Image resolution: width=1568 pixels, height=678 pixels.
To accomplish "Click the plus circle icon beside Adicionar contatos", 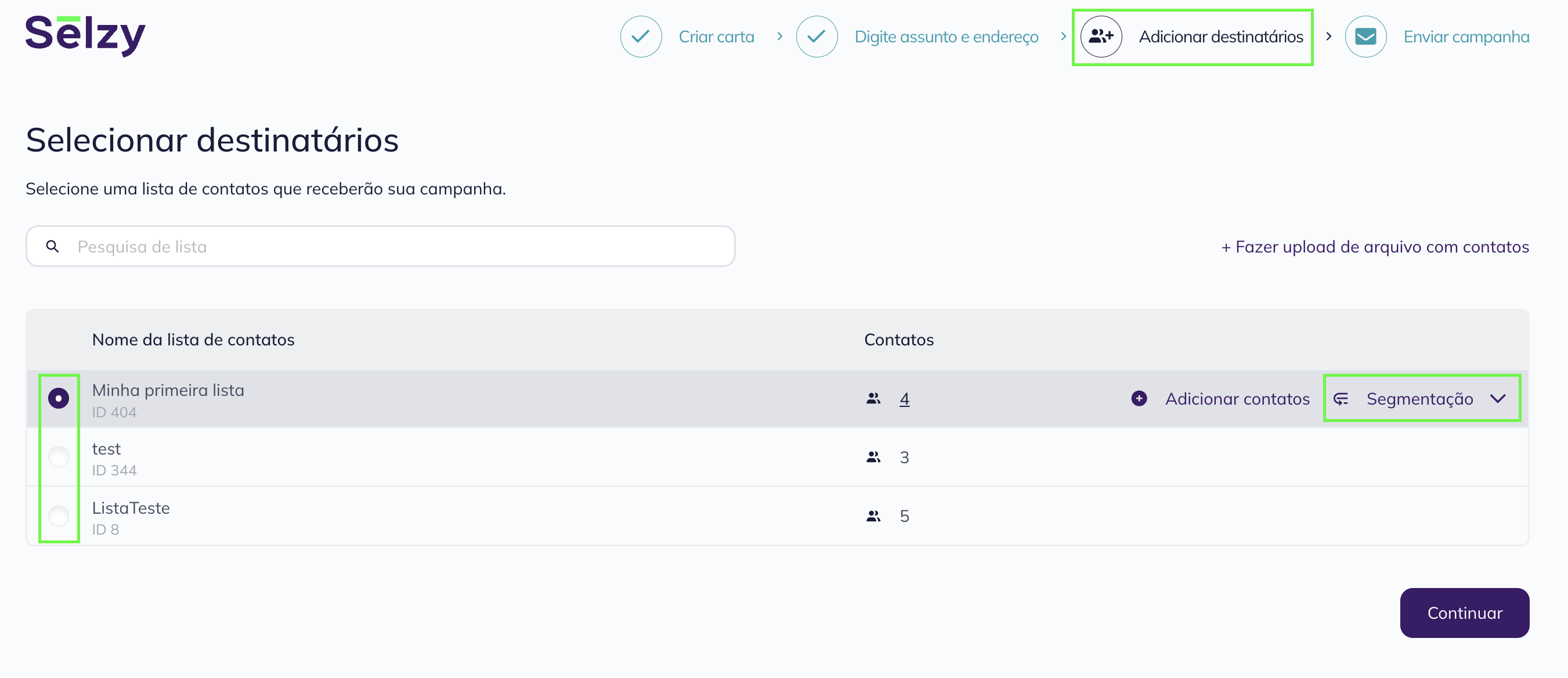I will tap(1139, 398).
